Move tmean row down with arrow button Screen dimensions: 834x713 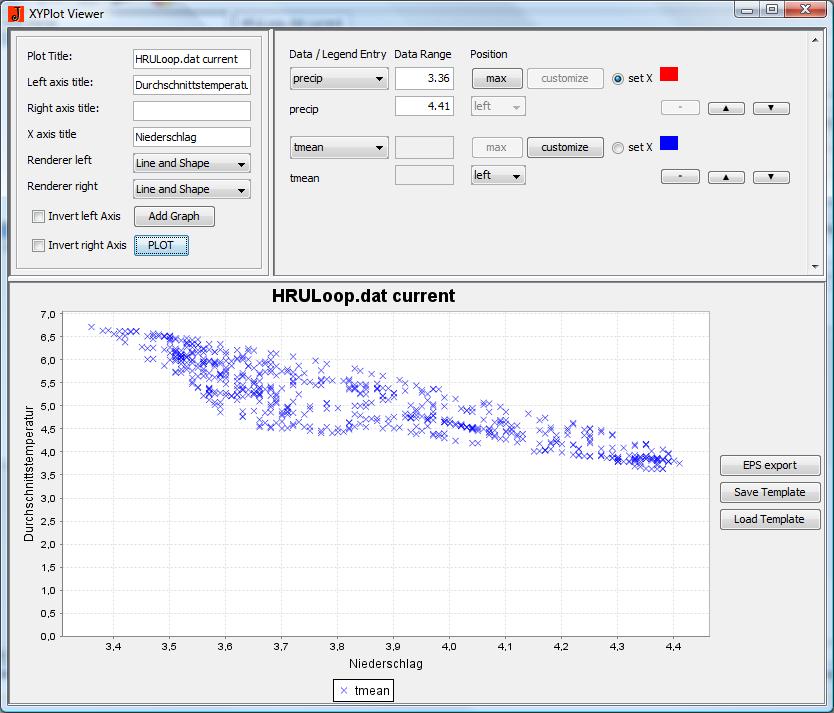[771, 177]
